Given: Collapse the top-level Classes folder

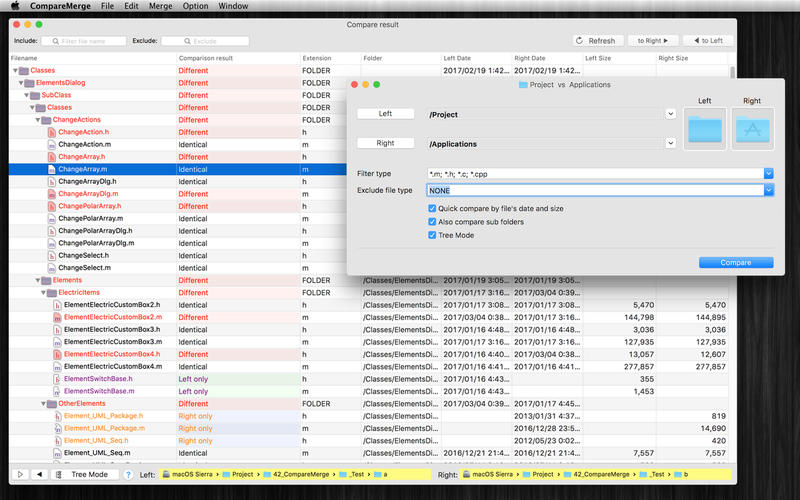Looking at the screenshot, I should tap(15, 70).
